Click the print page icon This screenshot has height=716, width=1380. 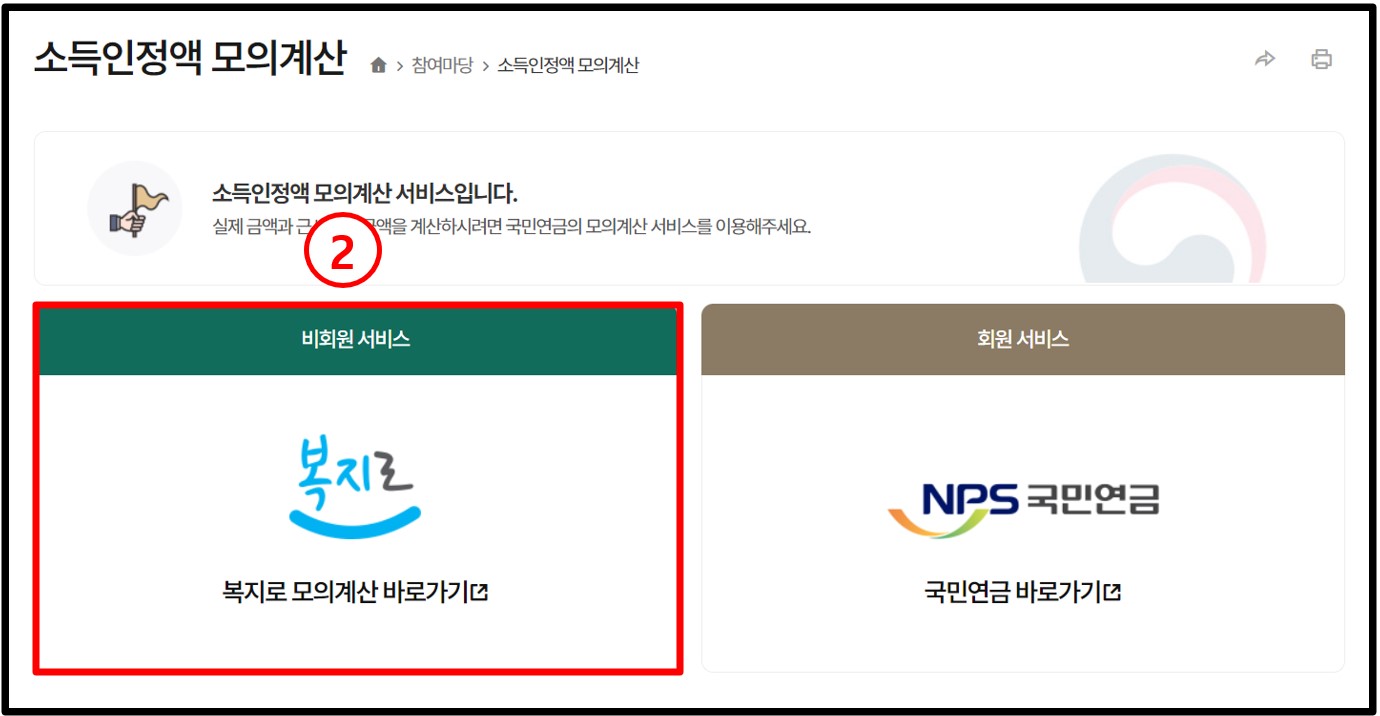click(1321, 59)
